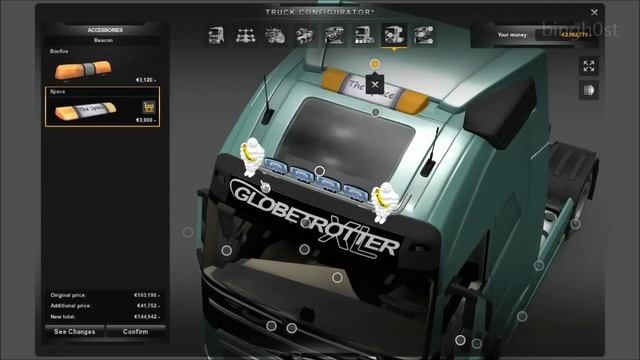Choose the Space beacon thumbnail
The image size is (640, 360).
(86, 110)
